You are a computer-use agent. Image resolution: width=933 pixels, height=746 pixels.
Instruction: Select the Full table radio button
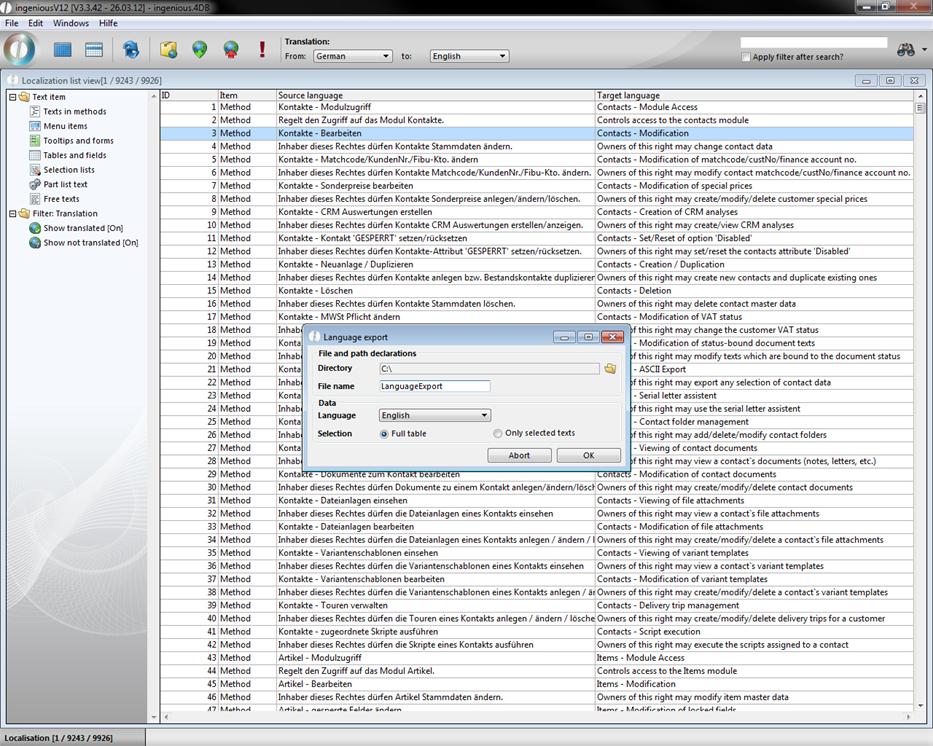coord(385,434)
